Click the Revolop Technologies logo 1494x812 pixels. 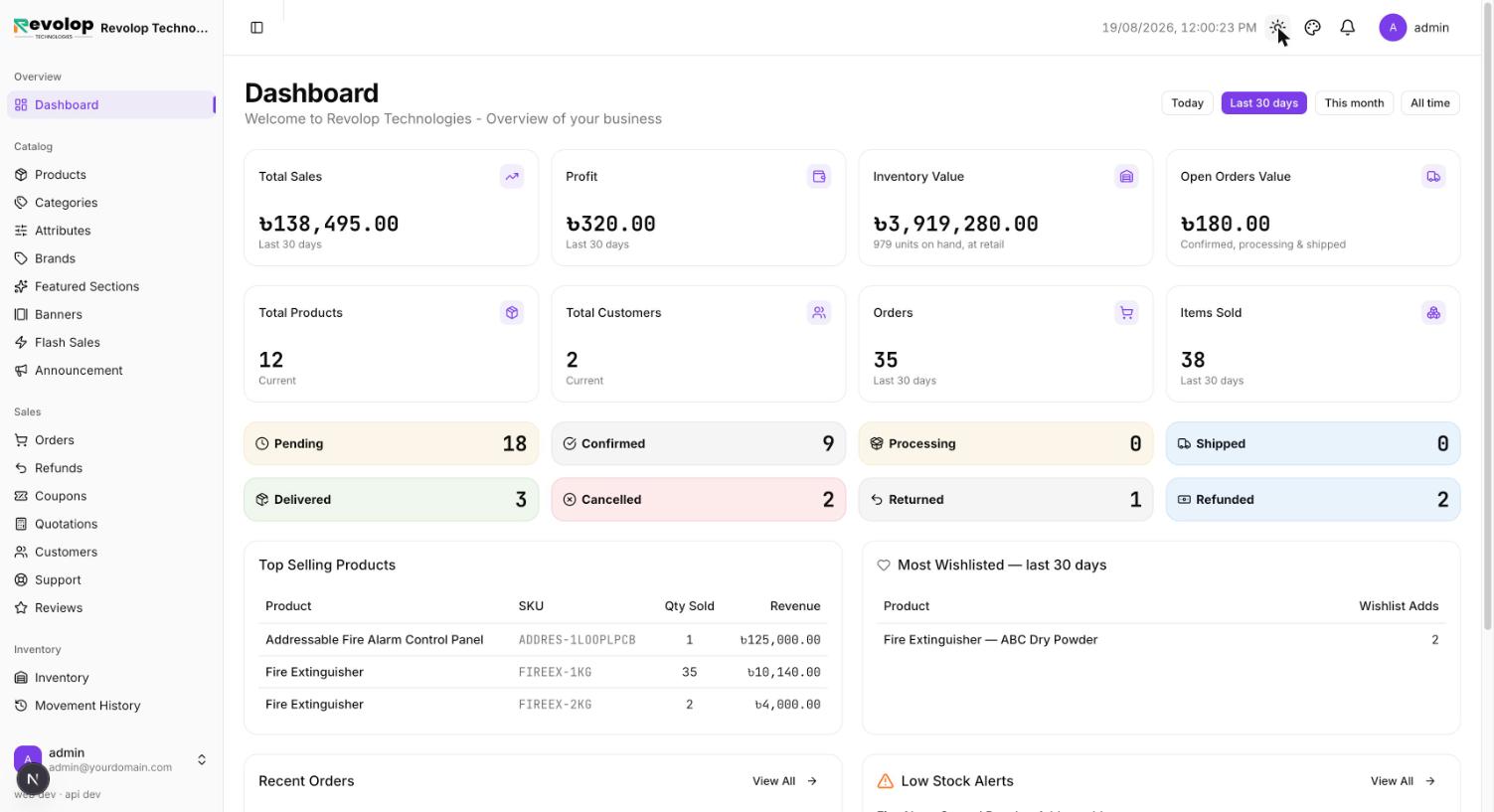coord(54,28)
